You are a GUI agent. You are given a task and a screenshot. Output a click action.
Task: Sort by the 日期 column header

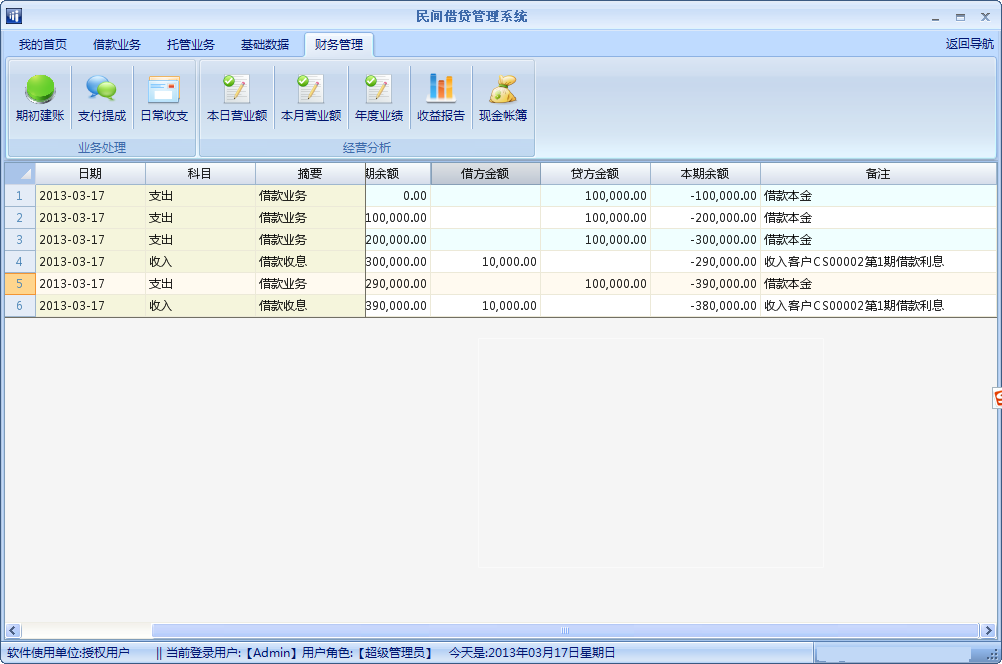coord(90,174)
